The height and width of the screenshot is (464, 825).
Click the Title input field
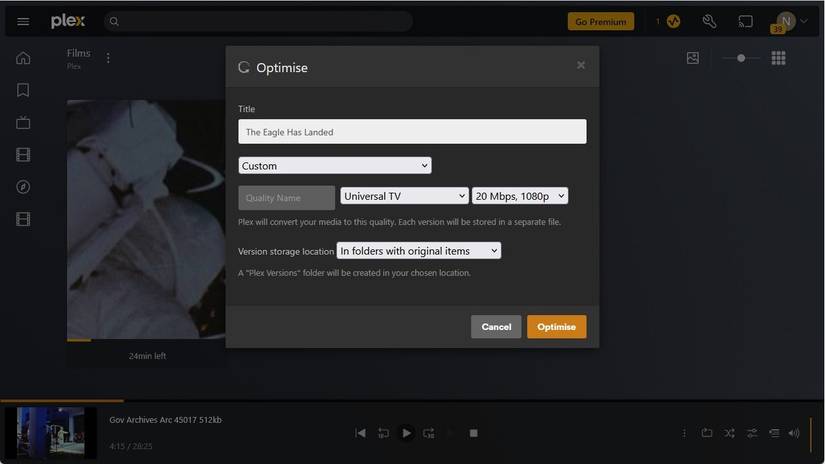coord(412,132)
